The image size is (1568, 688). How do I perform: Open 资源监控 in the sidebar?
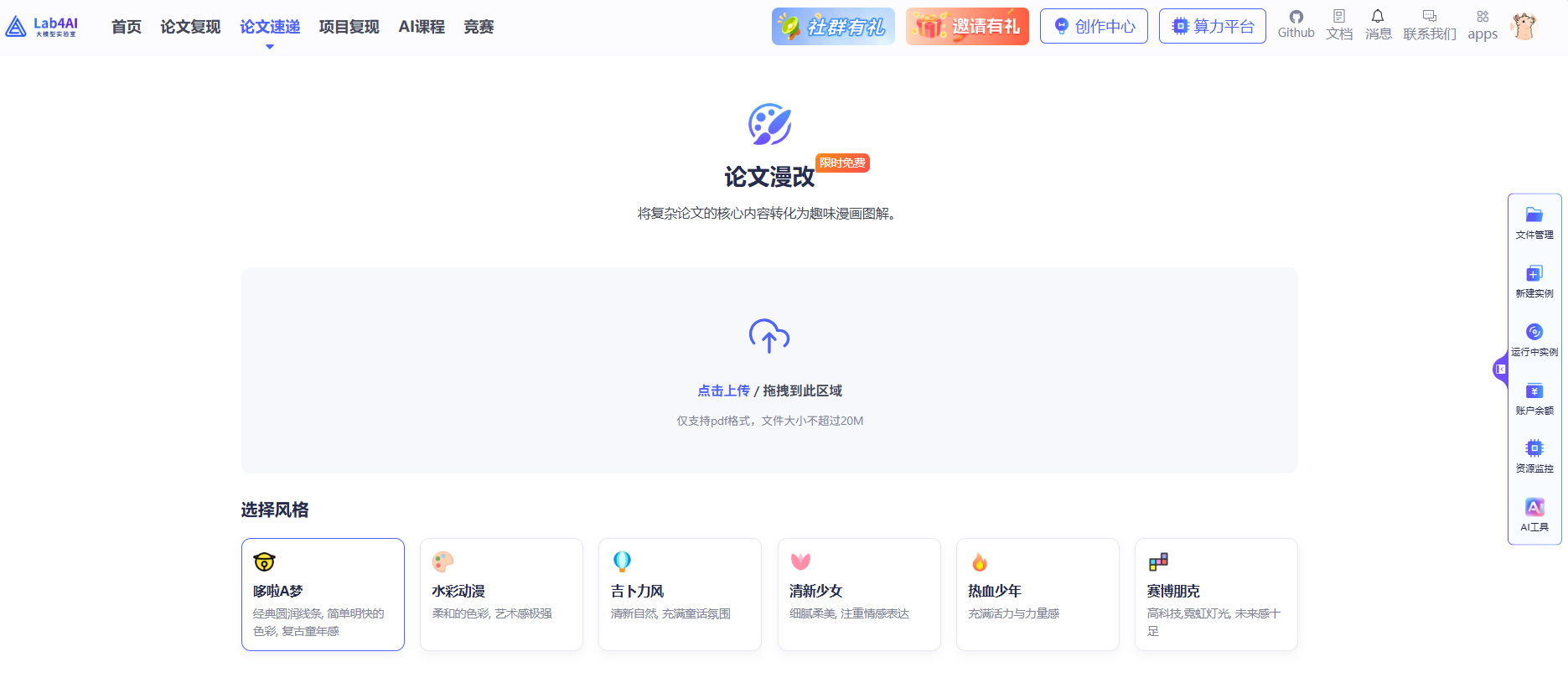click(1534, 457)
